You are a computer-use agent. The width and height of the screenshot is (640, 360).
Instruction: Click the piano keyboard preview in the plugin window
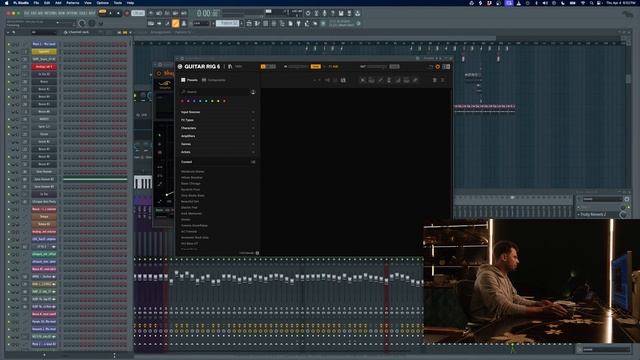(143, 182)
